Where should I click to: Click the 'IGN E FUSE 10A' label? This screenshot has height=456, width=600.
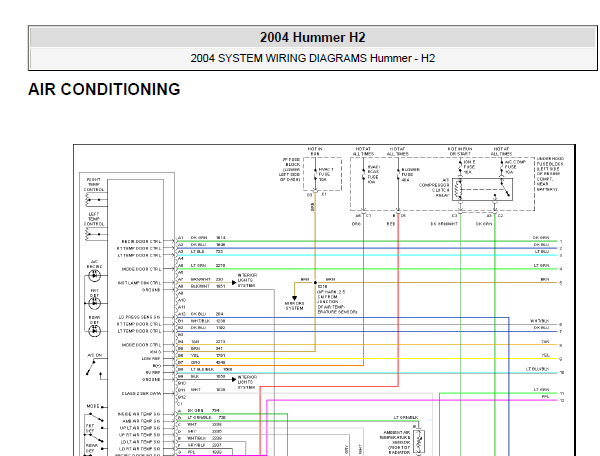[469, 167]
